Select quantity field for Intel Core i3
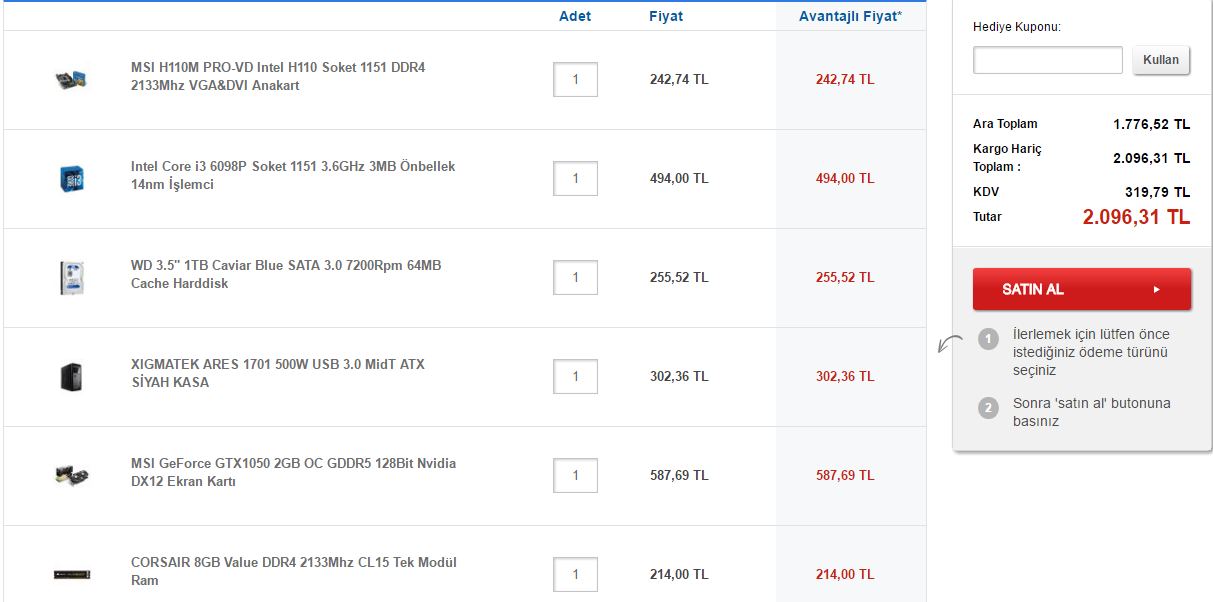1213x602 pixels. 575,178
